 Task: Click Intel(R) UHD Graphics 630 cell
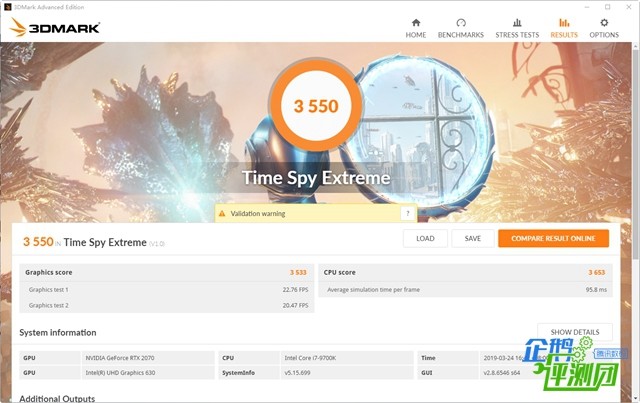pyautogui.click(x=148, y=373)
